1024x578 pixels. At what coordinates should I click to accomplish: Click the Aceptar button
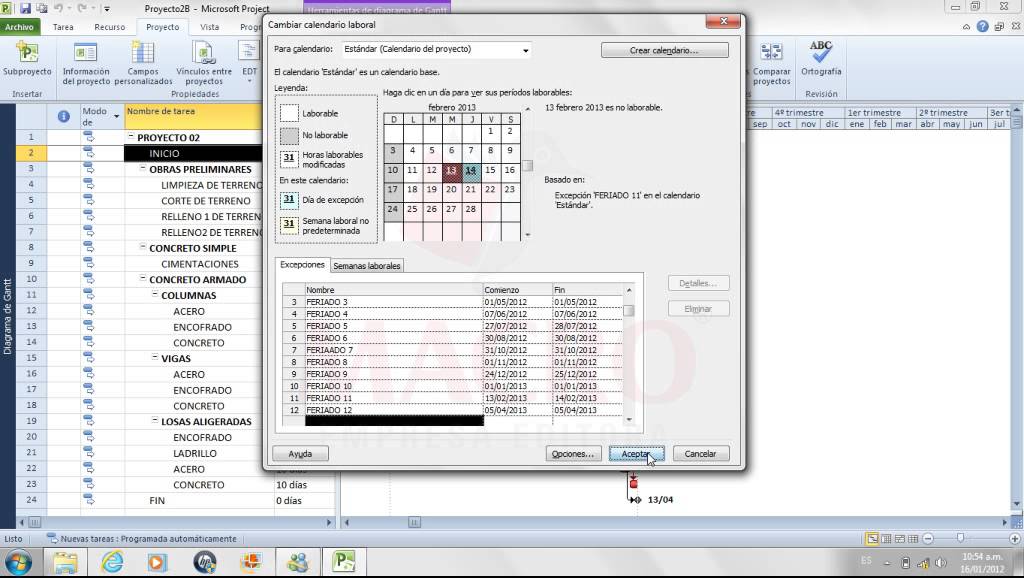pyautogui.click(x=636, y=453)
